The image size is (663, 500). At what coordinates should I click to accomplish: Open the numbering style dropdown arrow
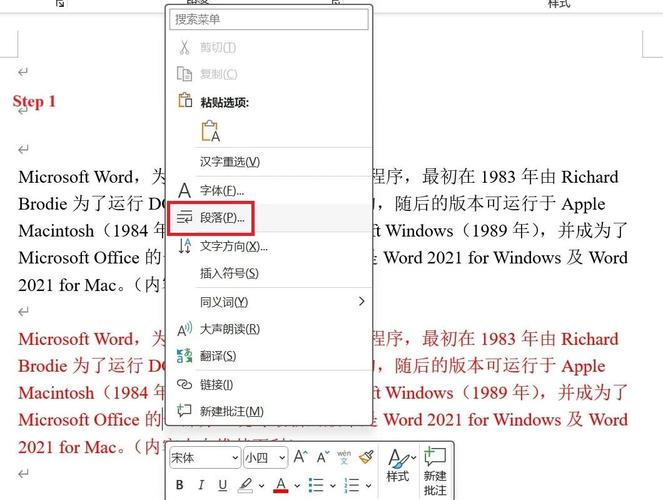(368, 486)
